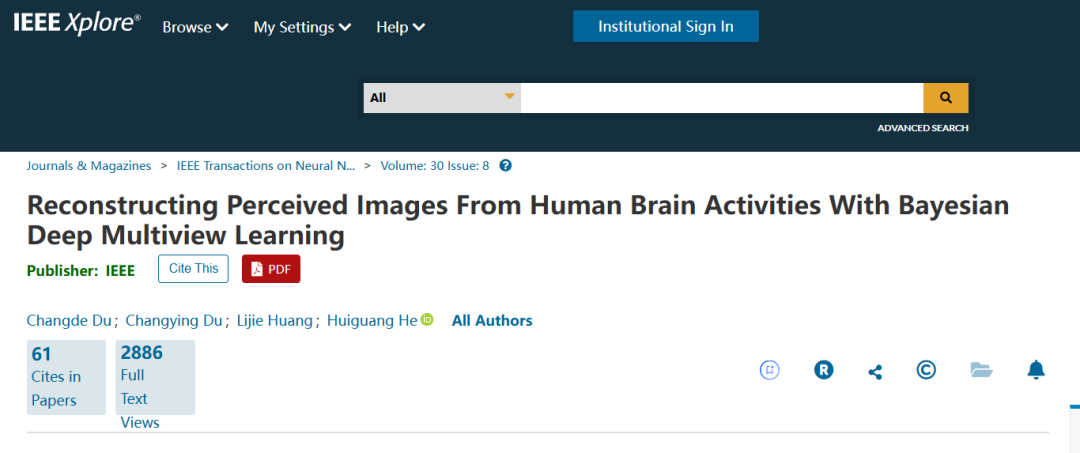
Task: Set an alert with bell icon
Action: [x=1036, y=370]
